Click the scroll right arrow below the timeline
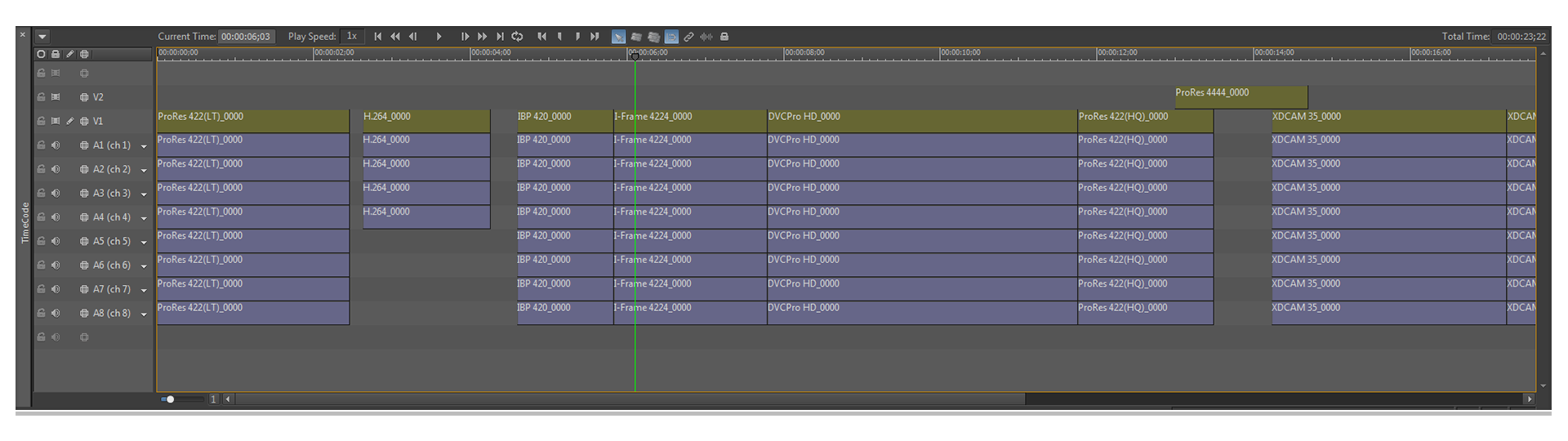 (1529, 399)
